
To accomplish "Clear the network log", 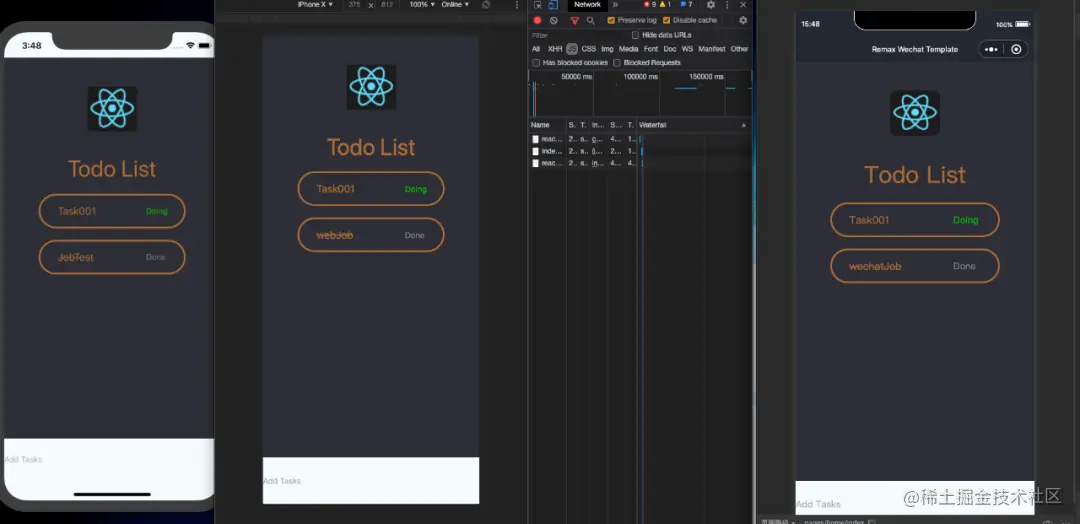I will coord(554,21).
